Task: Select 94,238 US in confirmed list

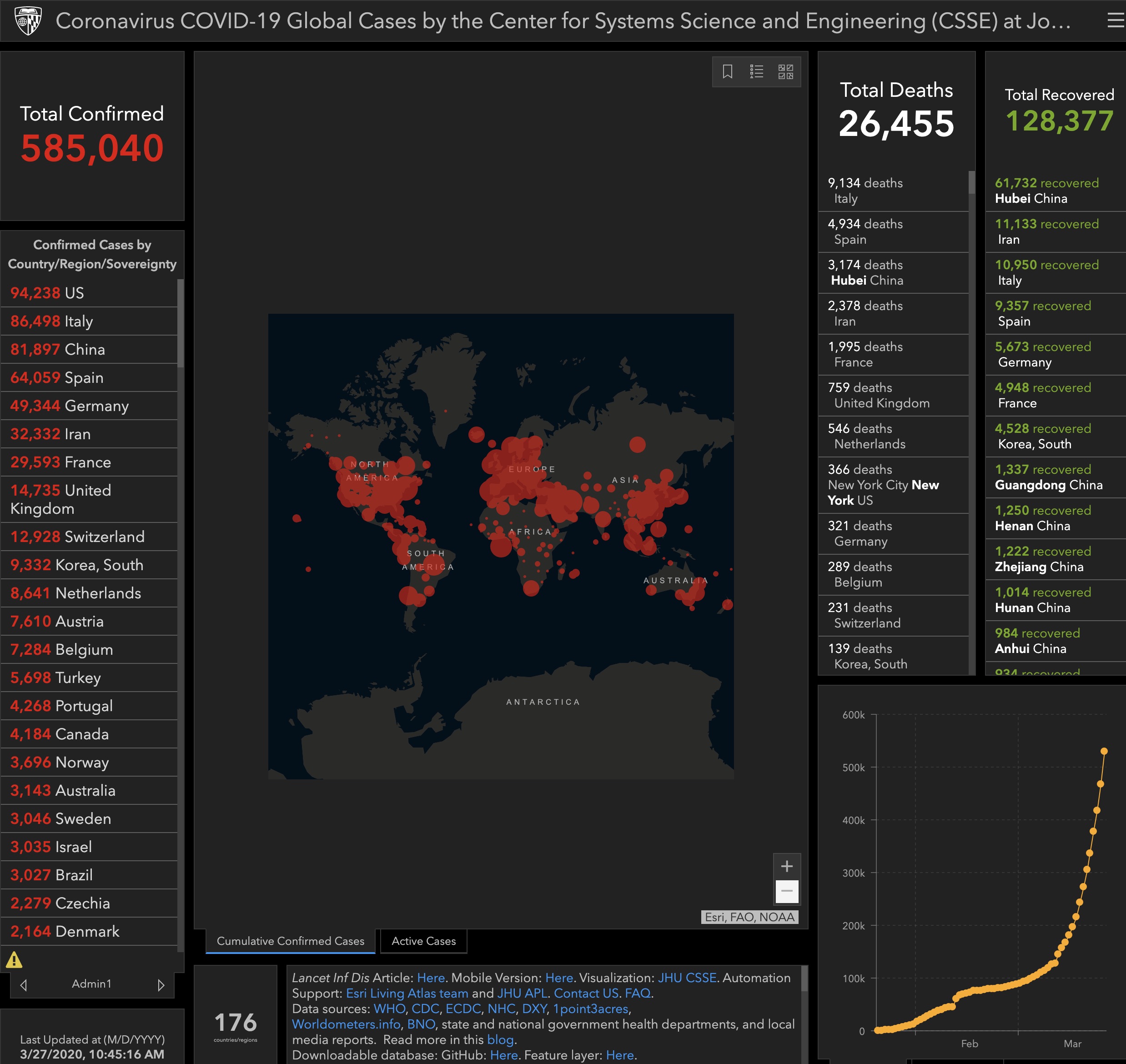Action: pos(89,293)
